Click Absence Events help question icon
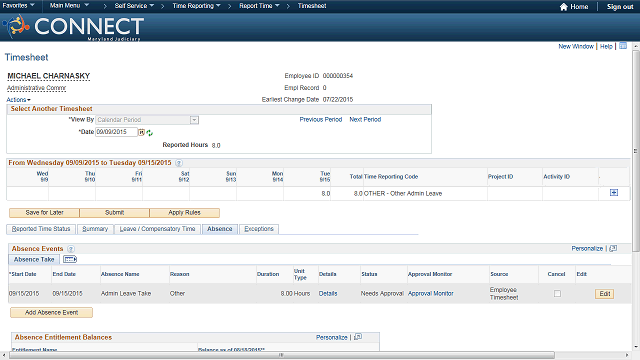This screenshot has height=360, width=640. click(71, 249)
